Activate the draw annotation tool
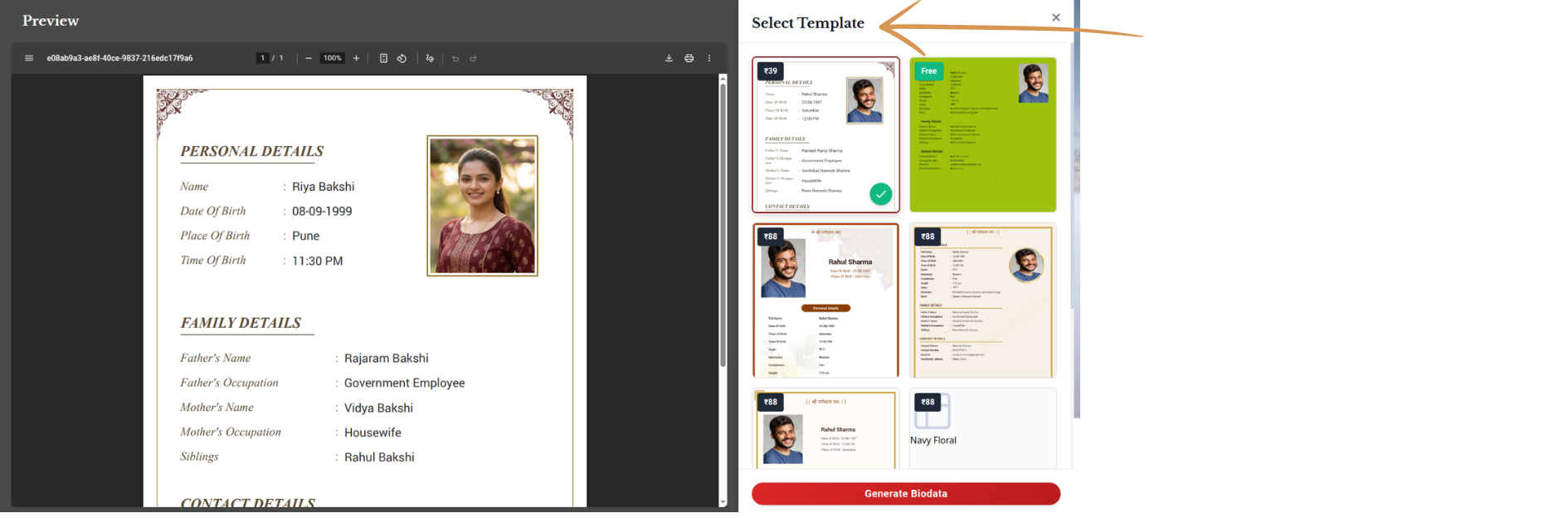The image size is (1568, 518). 430,58
